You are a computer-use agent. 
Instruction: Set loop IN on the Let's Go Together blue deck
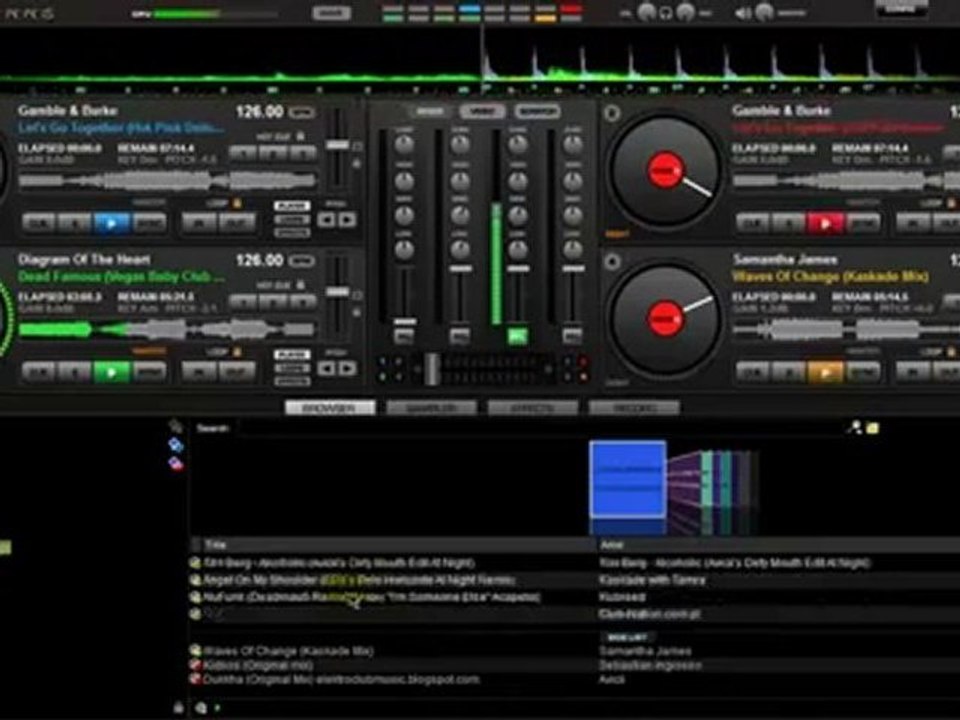coord(200,223)
